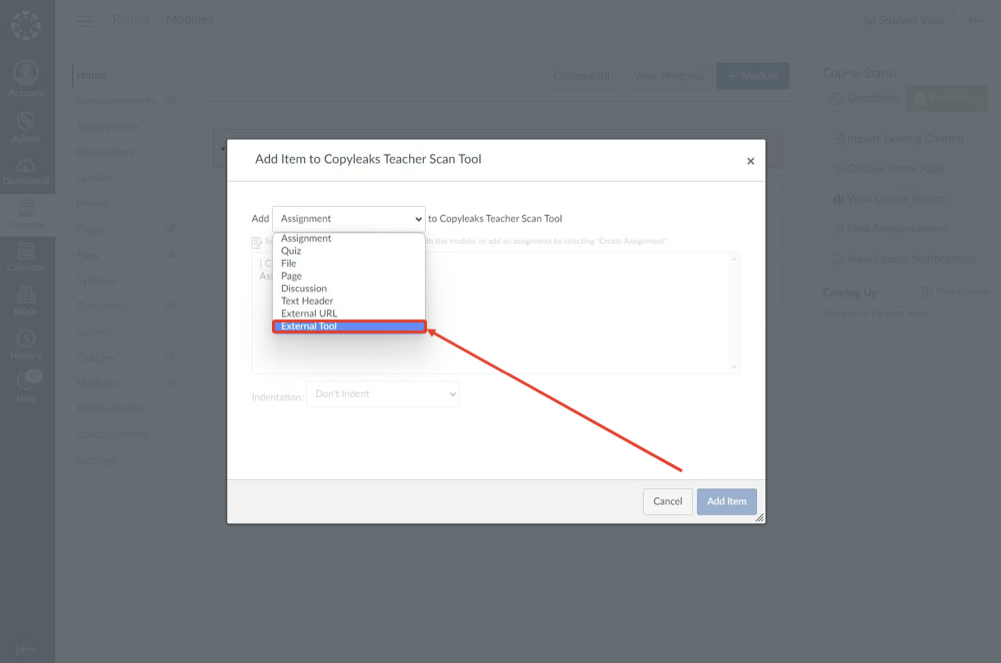The width and height of the screenshot is (1001, 663).
Task: Open the Indentation dropdown
Action: 383,394
